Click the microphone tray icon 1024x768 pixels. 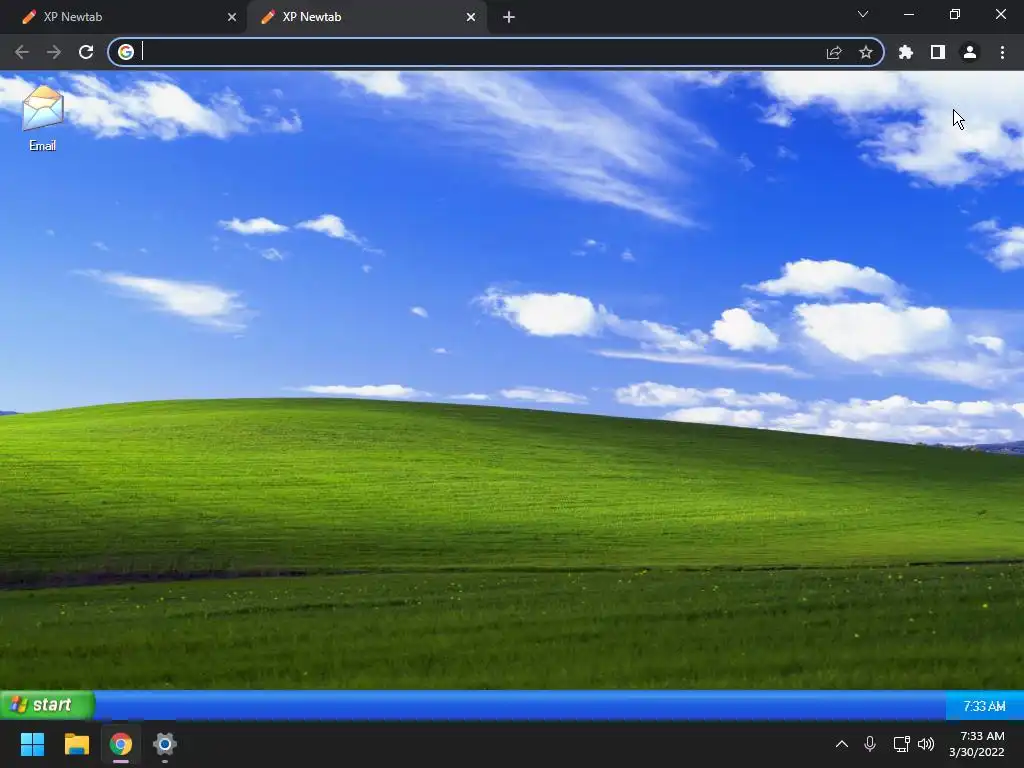(870, 744)
